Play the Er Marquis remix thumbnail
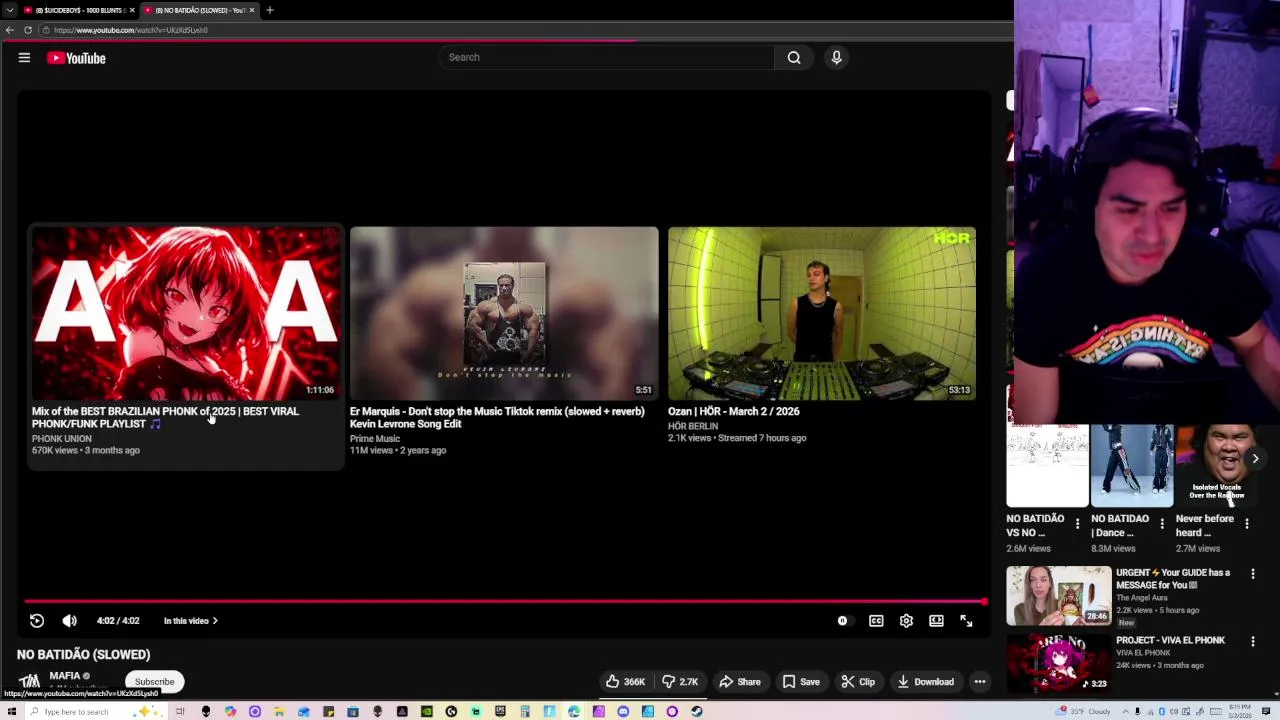 click(504, 313)
